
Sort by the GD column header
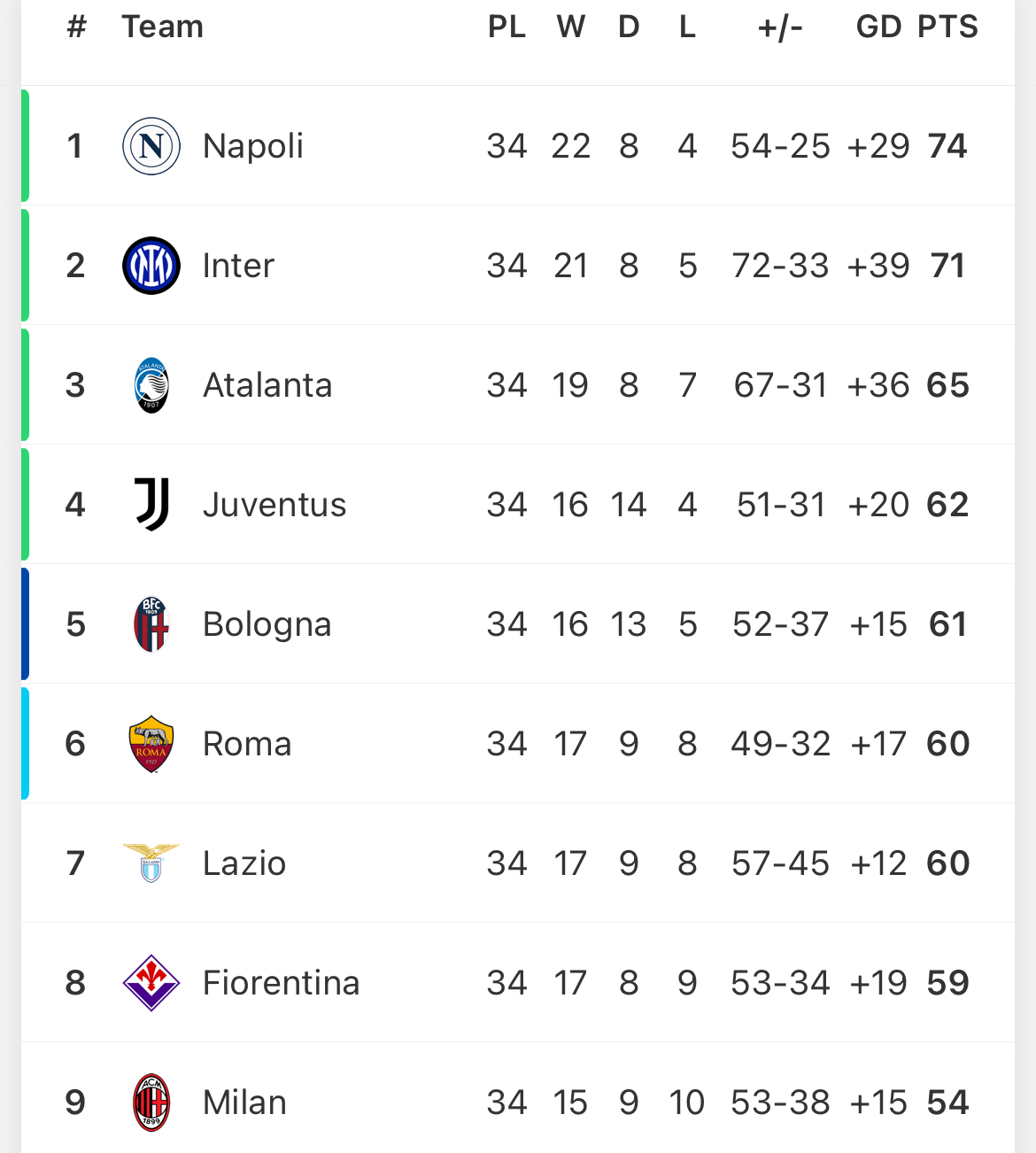coord(878,27)
